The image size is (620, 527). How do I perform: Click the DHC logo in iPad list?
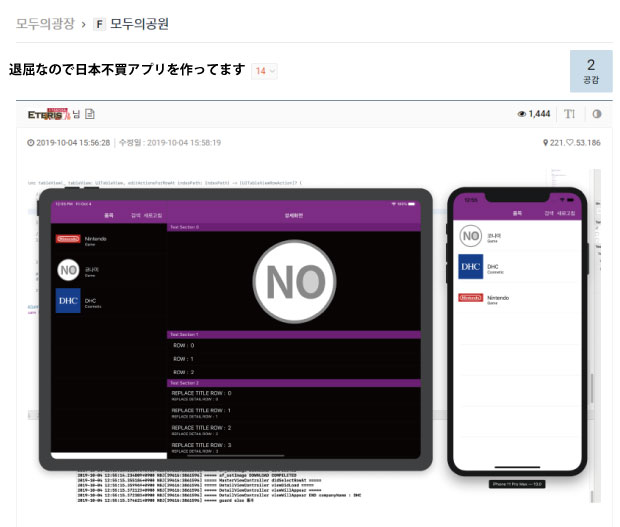[x=67, y=301]
